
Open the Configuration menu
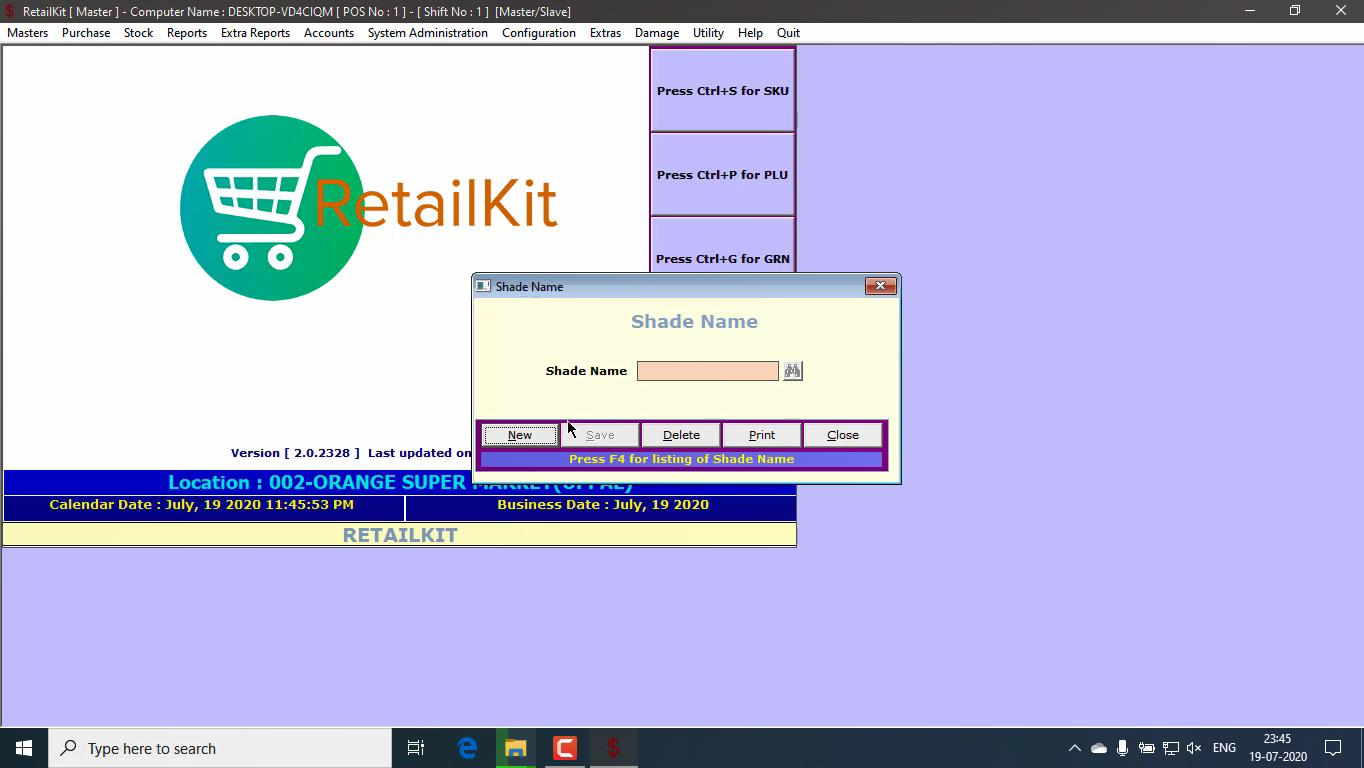coord(539,33)
